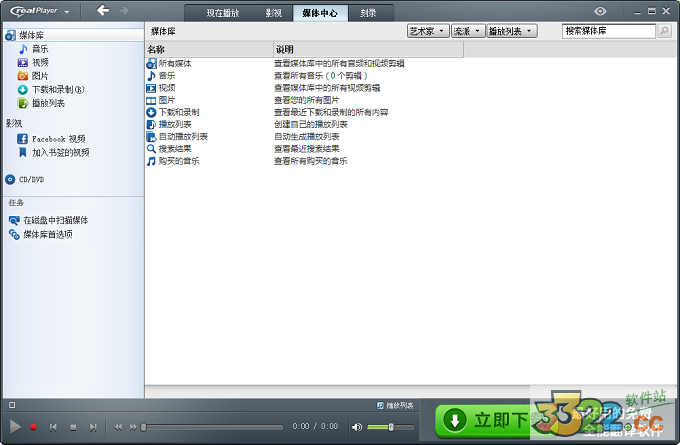Select the 图片 icon in list
The height and width of the screenshot is (445, 680).
click(151, 101)
